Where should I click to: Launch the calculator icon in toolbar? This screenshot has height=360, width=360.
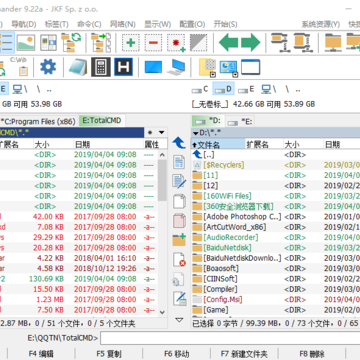pos(101,67)
